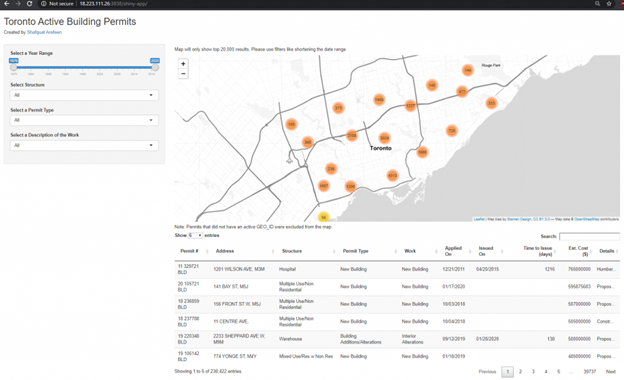
Task: Click the yellow map cluster marker
Action: click(x=324, y=217)
